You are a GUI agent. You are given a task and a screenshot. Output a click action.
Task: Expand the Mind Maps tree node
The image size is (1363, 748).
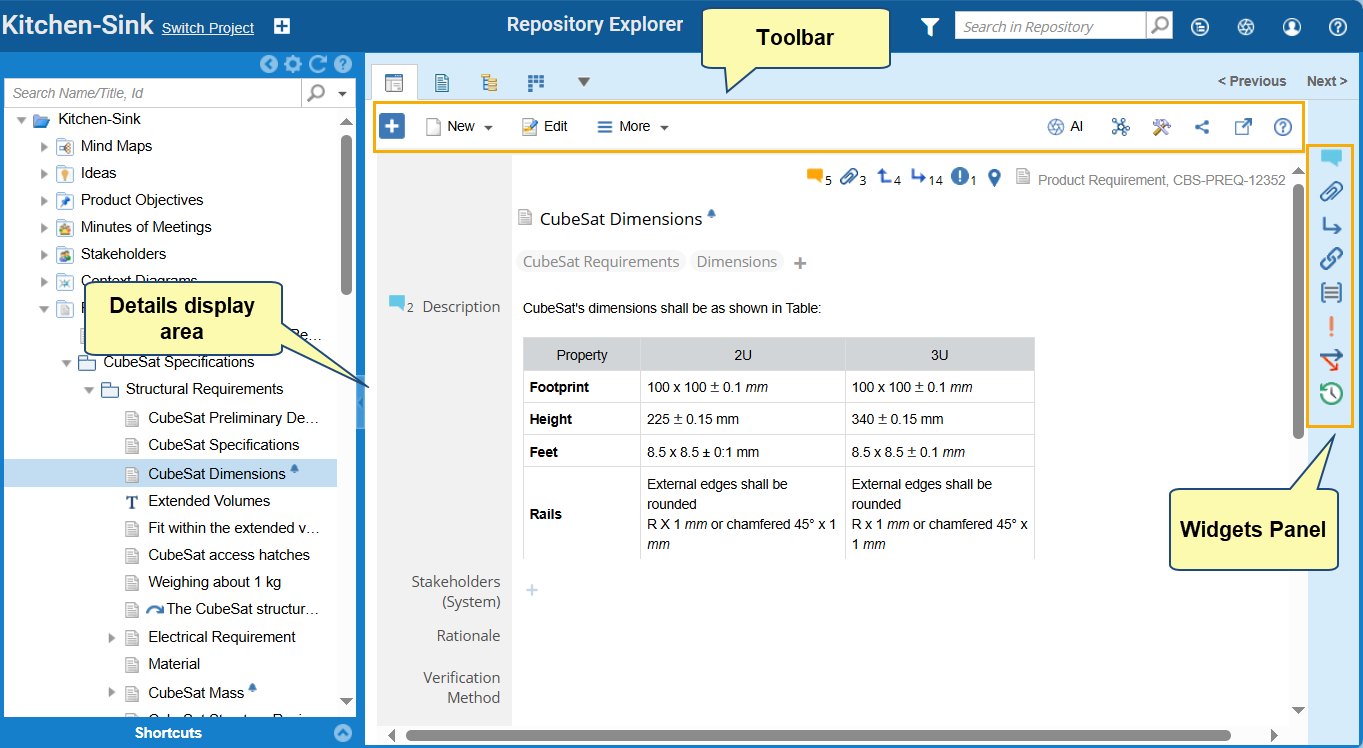click(44, 146)
